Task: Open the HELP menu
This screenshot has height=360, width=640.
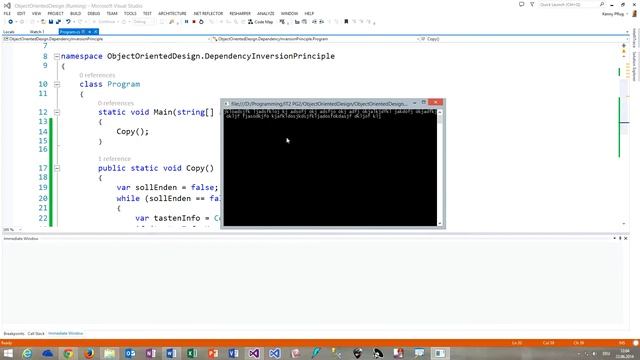Action: (x=309, y=13)
